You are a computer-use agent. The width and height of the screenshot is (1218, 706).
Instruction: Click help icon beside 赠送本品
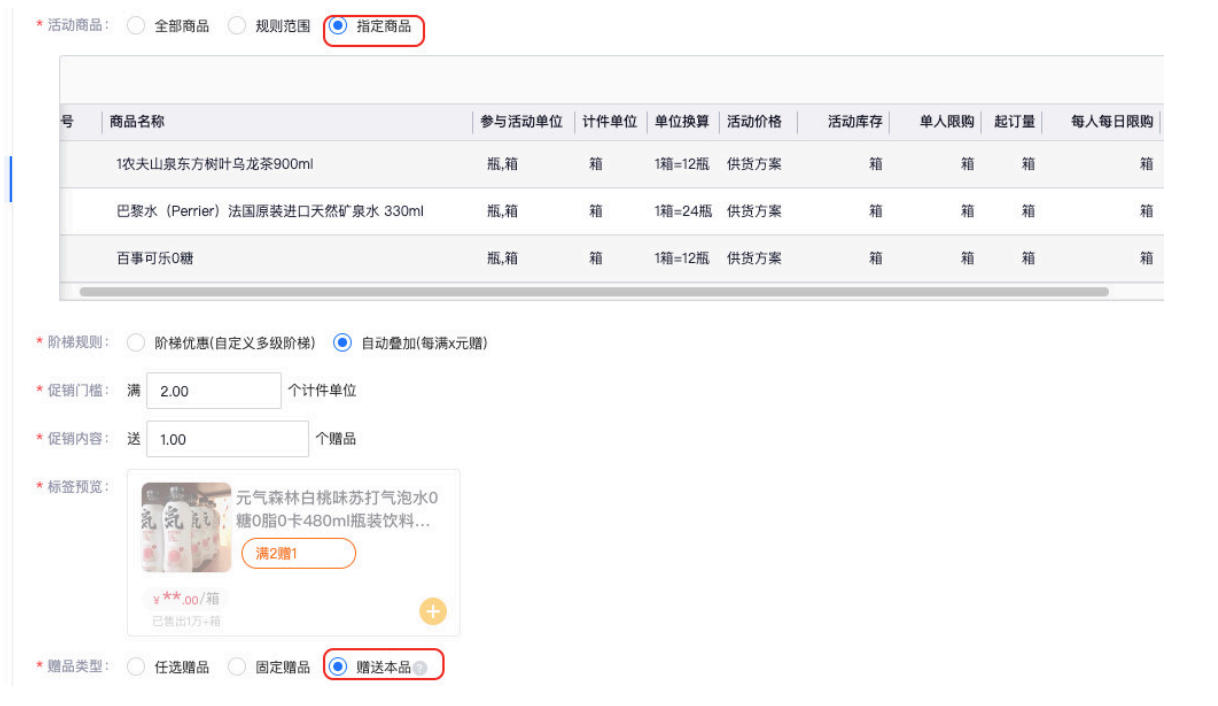coord(420,668)
